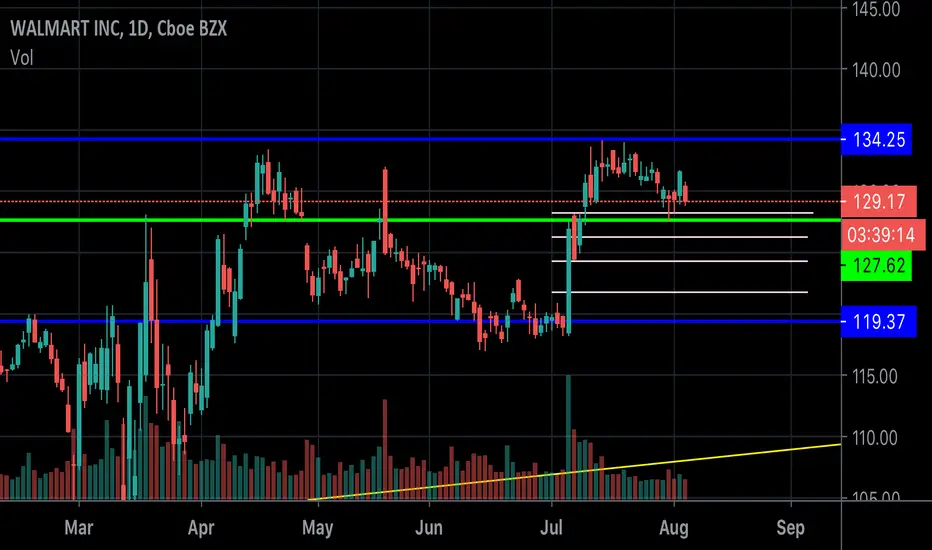The height and width of the screenshot is (550, 932).
Task: Click the Mar label on time axis
Action: [x=78, y=527]
